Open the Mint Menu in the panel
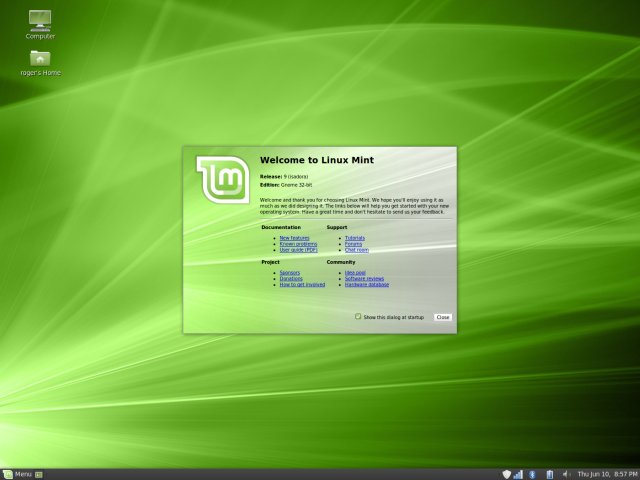 click(x=17, y=473)
